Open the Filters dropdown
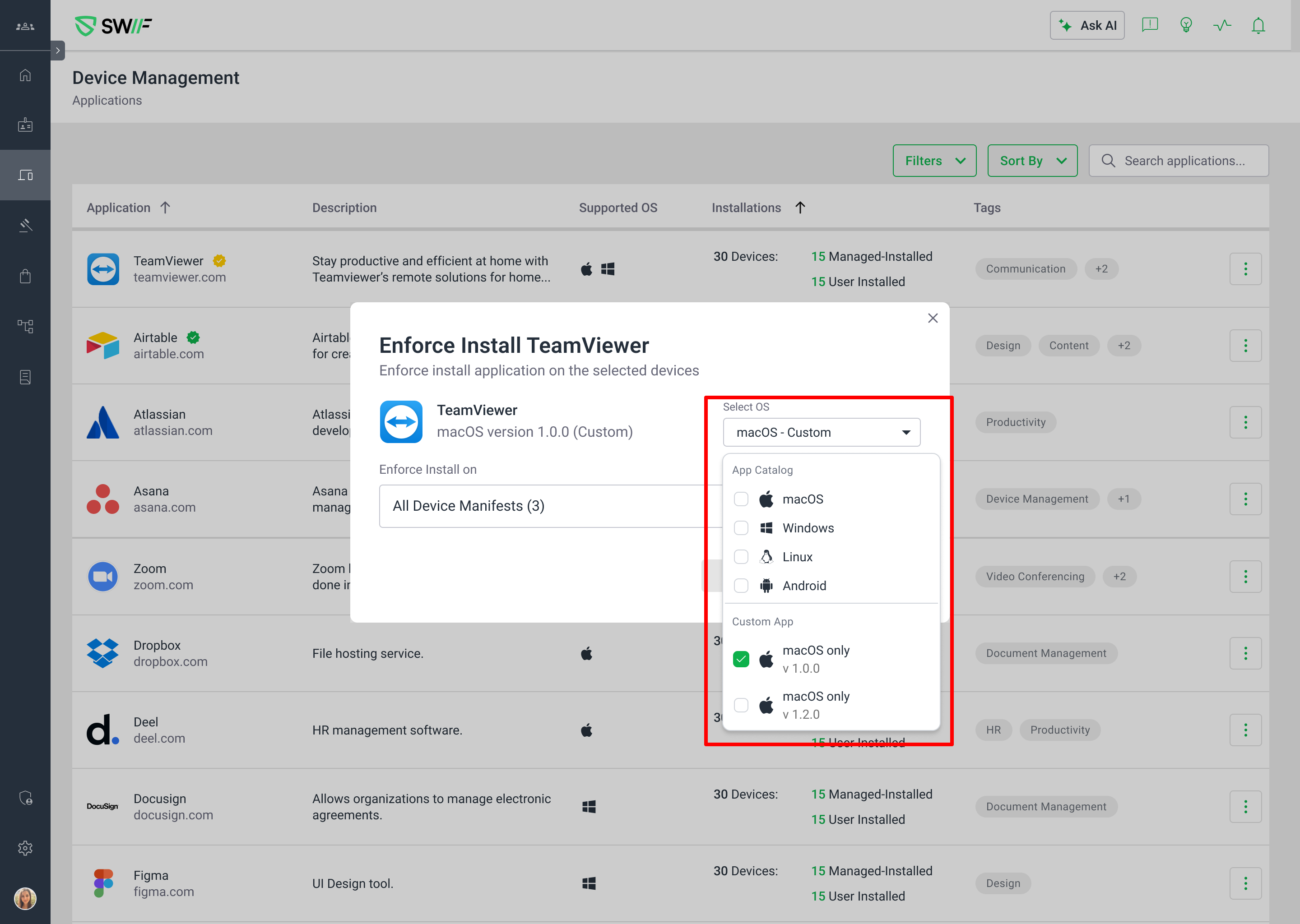This screenshot has width=1300, height=924. (x=934, y=161)
